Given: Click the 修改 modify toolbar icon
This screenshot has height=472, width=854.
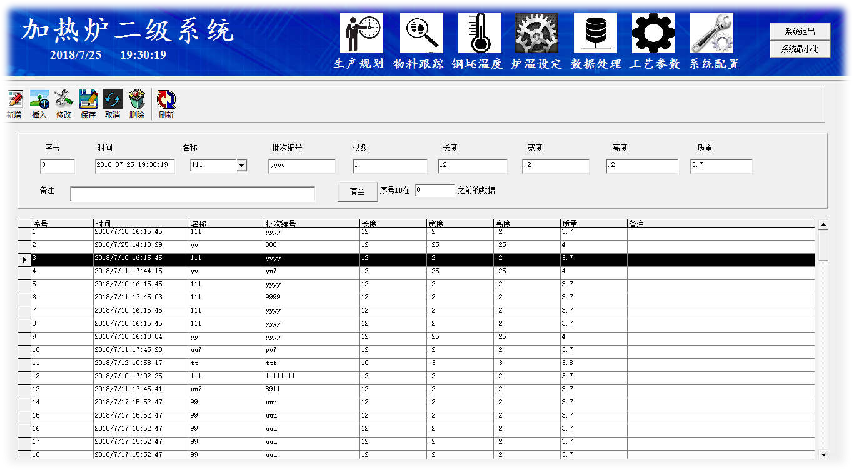Looking at the screenshot, I should tap(63, 104).
